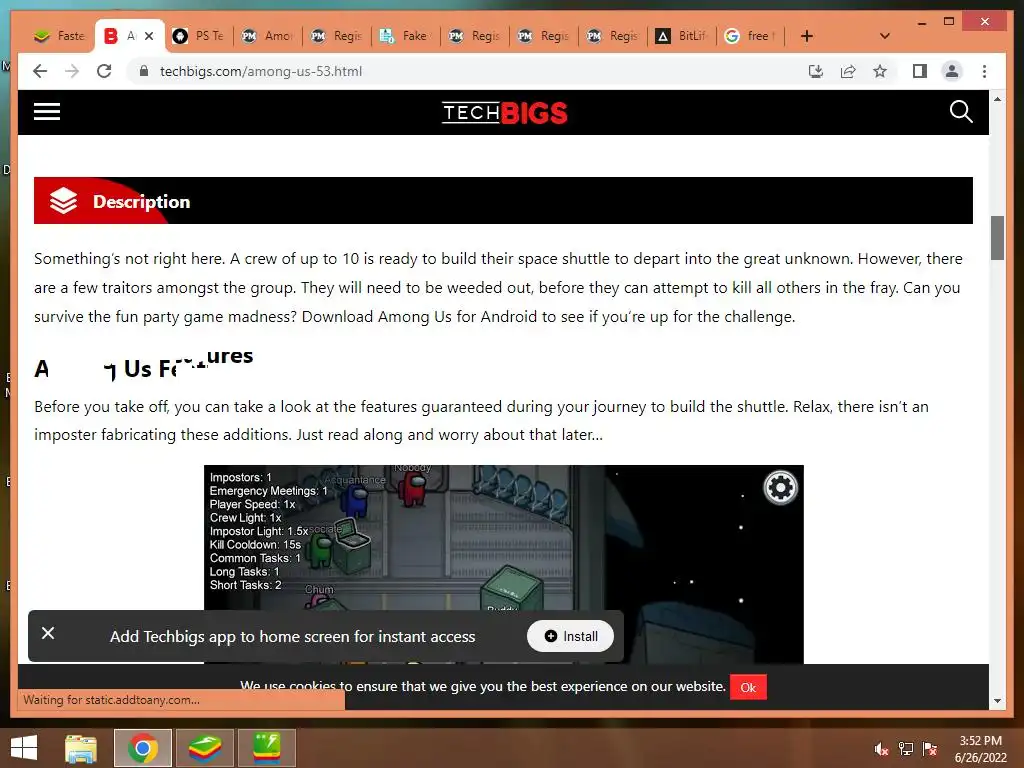Switch to the Faste tab
This screenshot has width=1024, height=768.
pyautogui.click(x=59, y=36)
